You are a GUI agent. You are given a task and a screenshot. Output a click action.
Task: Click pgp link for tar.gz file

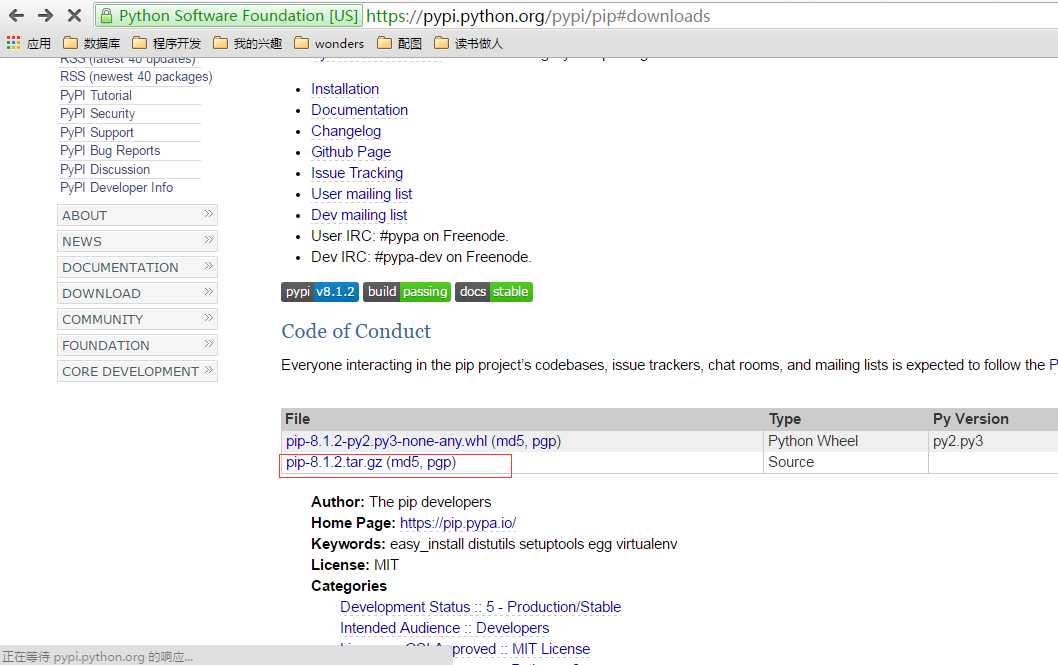(439, 463)
